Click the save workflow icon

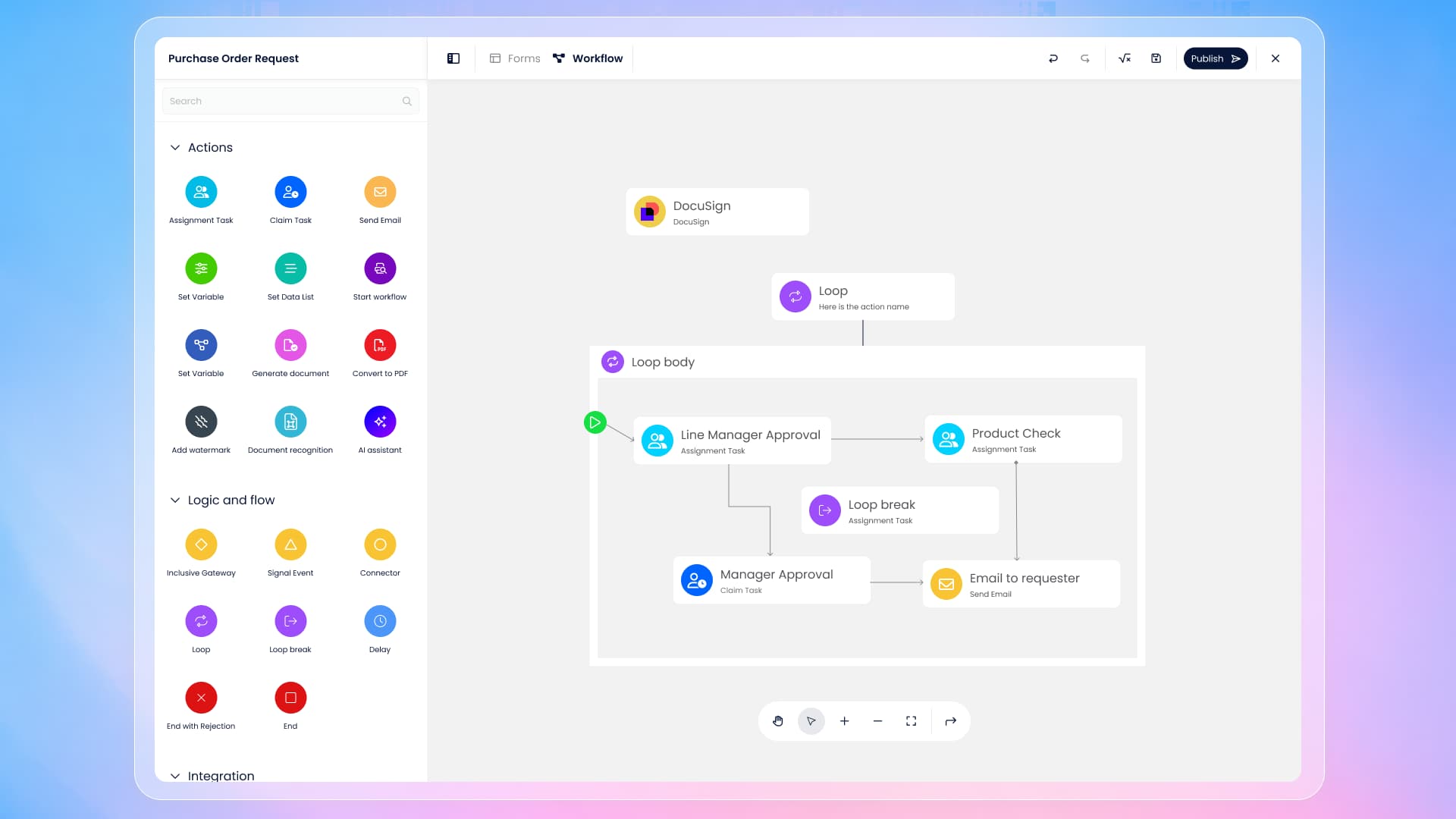pos(1156,58)
